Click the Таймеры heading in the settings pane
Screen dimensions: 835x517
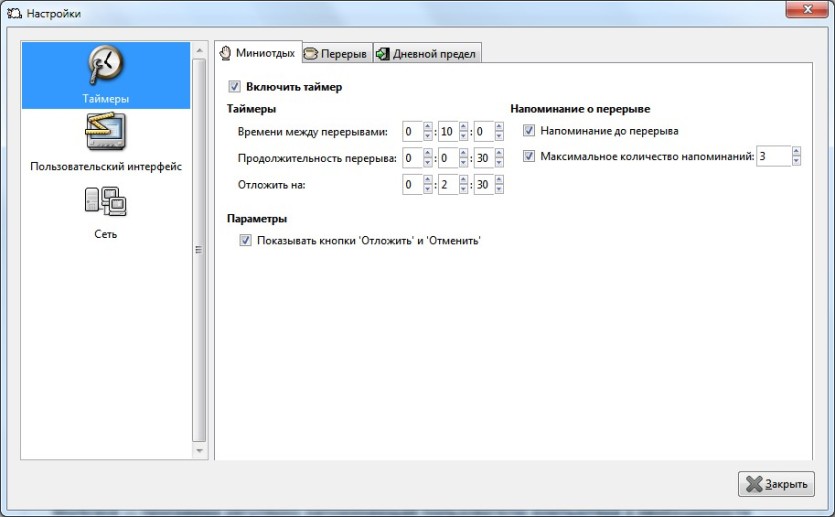(251, 109)
